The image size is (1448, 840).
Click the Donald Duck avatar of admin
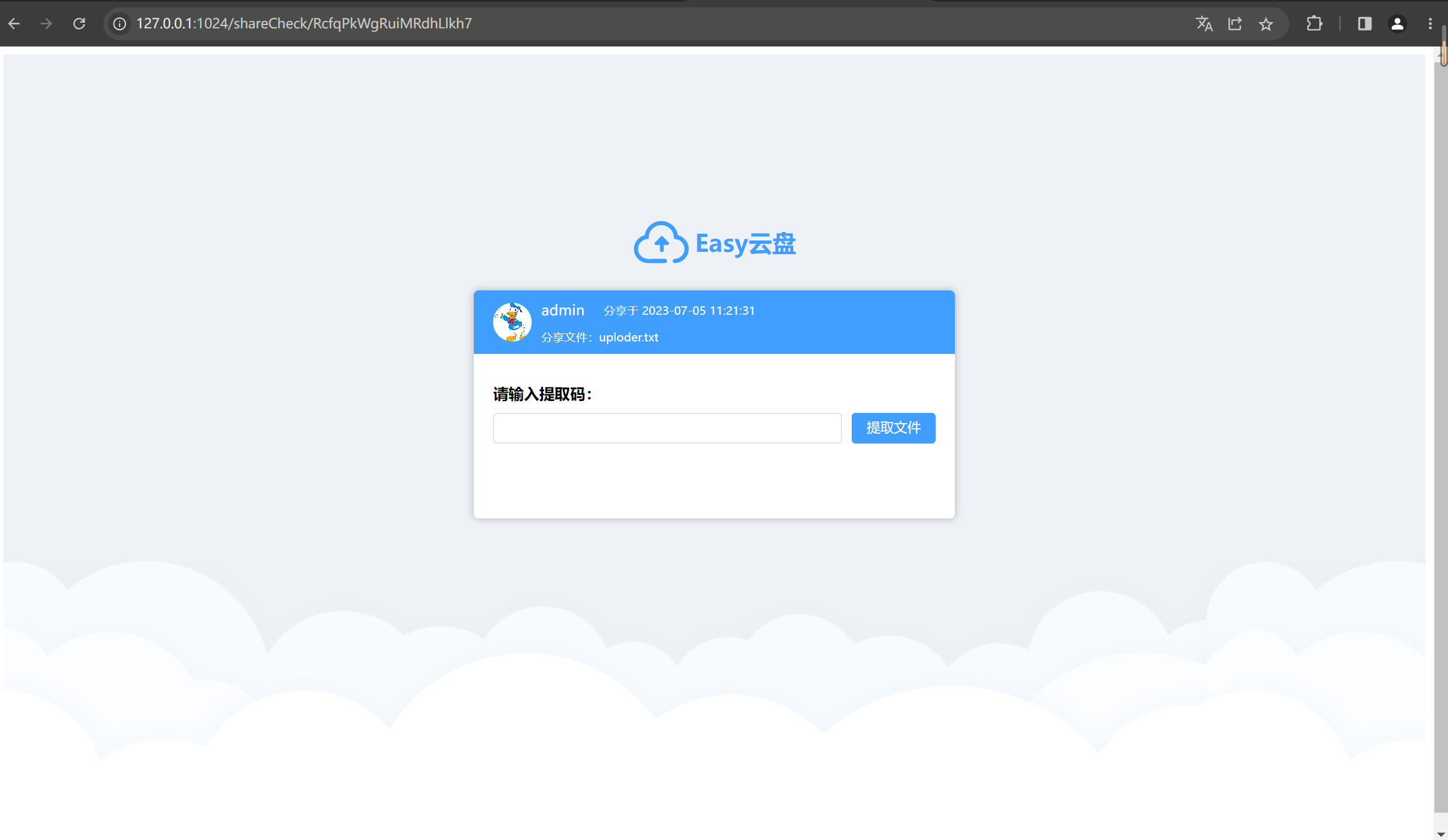coord(511,322)
